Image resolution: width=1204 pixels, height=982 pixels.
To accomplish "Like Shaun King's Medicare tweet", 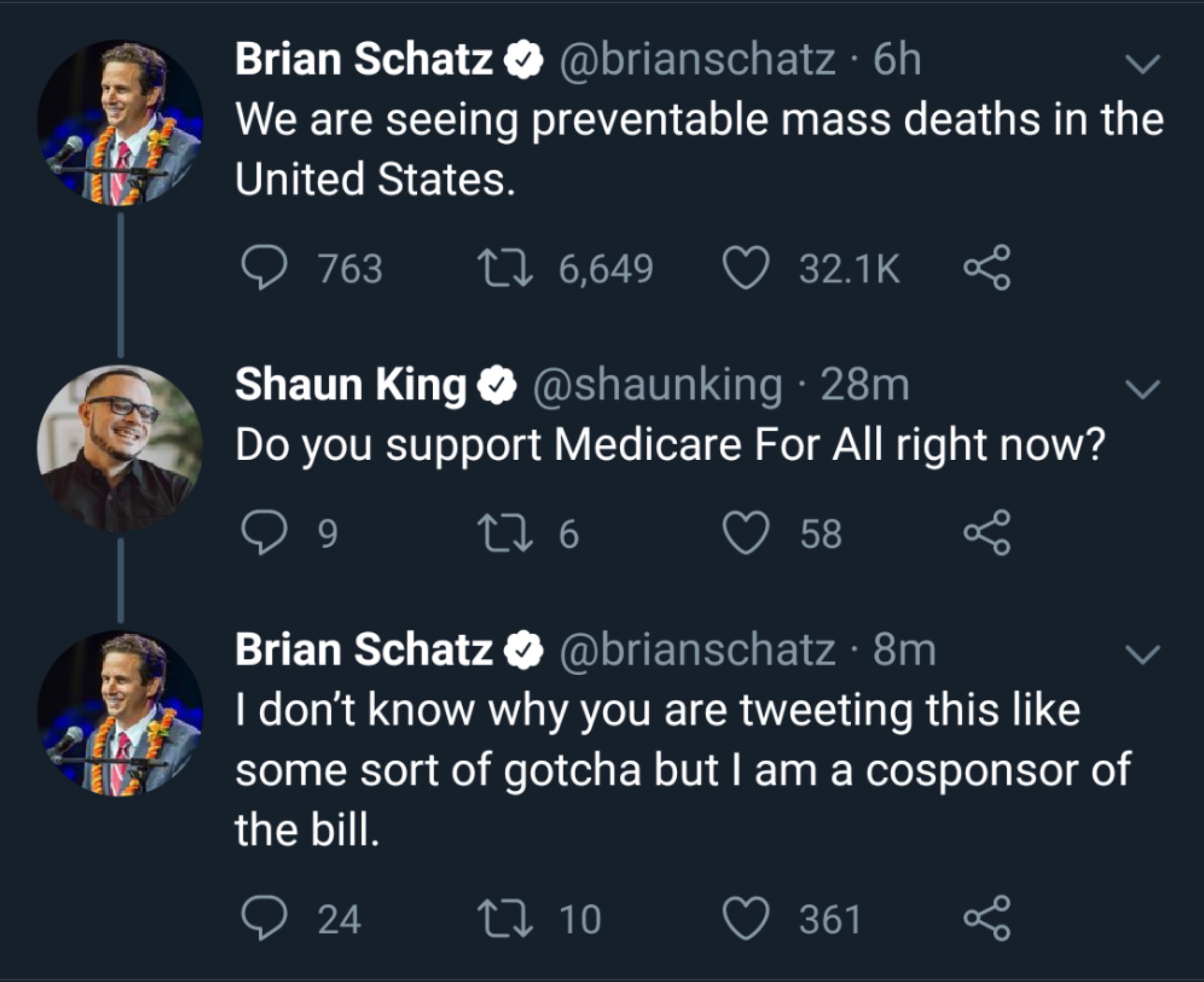I will click(746, 534).
